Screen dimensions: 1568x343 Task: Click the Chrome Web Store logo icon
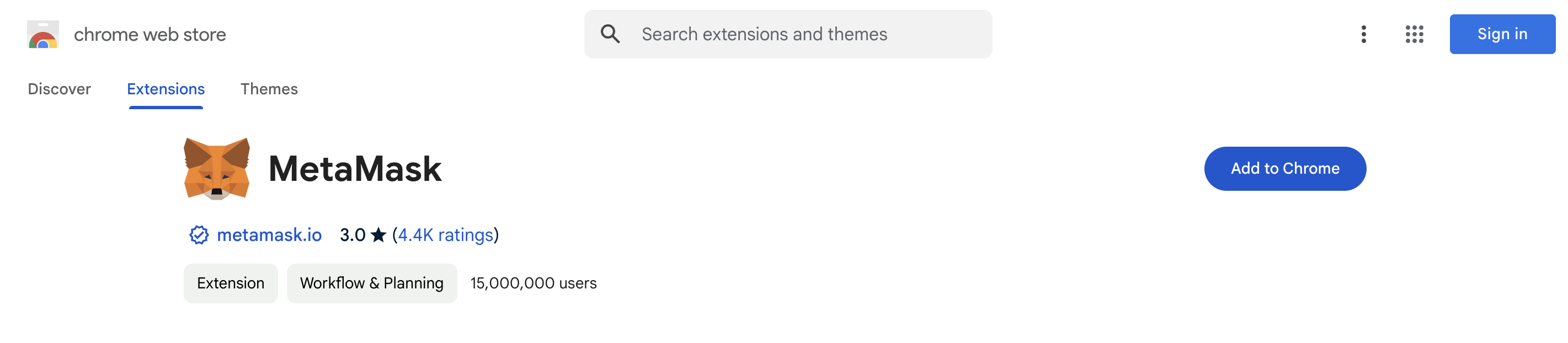tap(42, 35)
